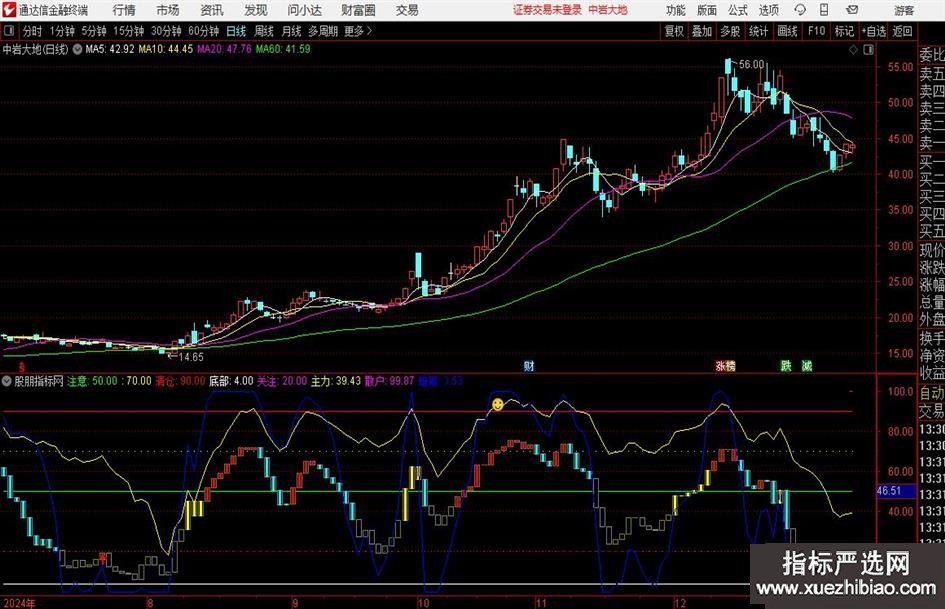Open the 选项 menu
Image resolution: width=945 pixels, height=609 pixels.
[x=768, y=10]
